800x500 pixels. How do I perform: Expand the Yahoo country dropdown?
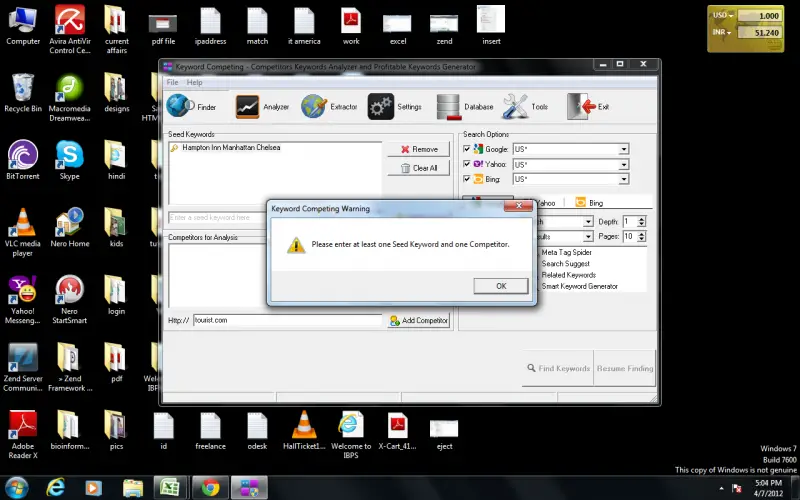[x=623, y=164]
